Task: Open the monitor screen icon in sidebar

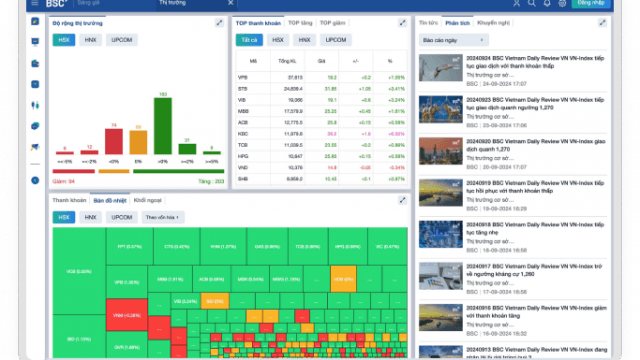Action: (x=35, y=42)
